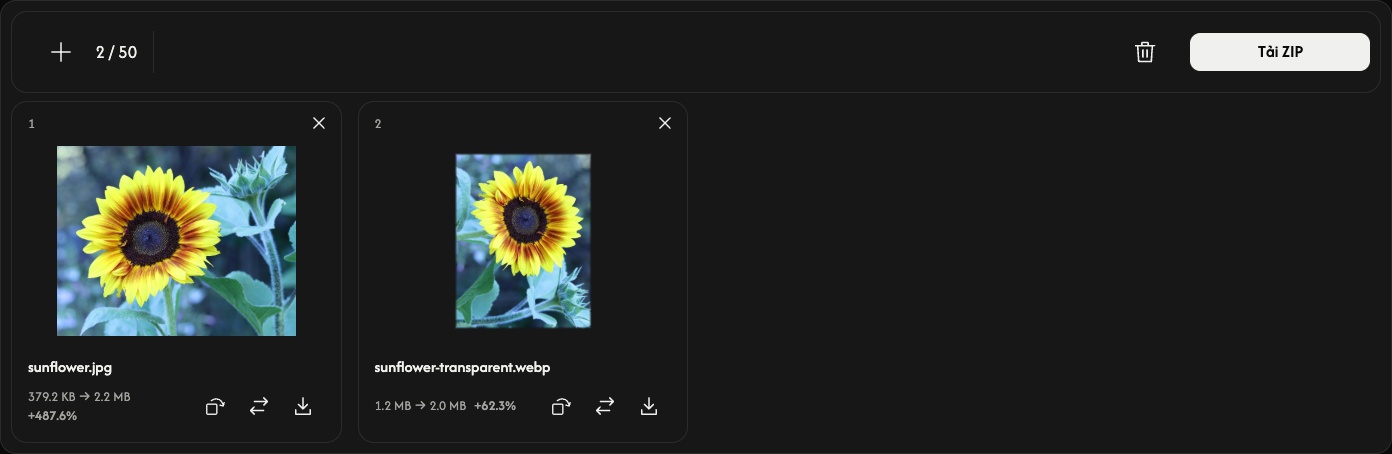Delete all images with the trash icon
The height and width of the screenshot is (454, 1392).
(x=1145, y=52)
